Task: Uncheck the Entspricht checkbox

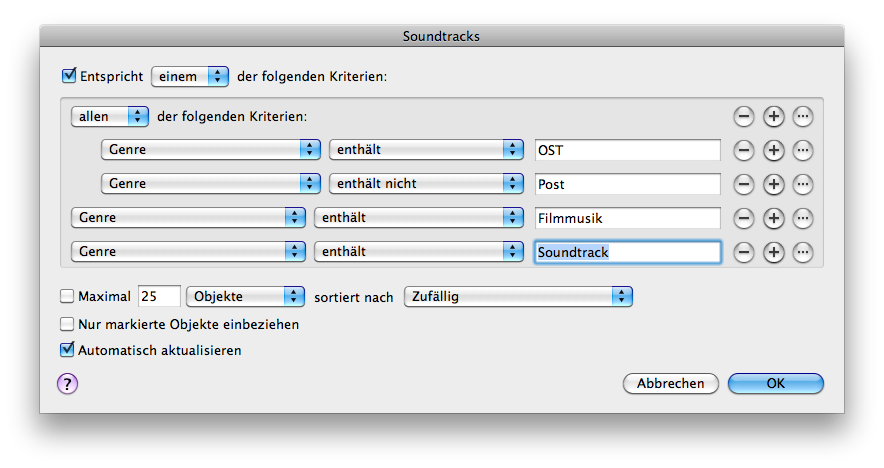Action: pos(69,75)
